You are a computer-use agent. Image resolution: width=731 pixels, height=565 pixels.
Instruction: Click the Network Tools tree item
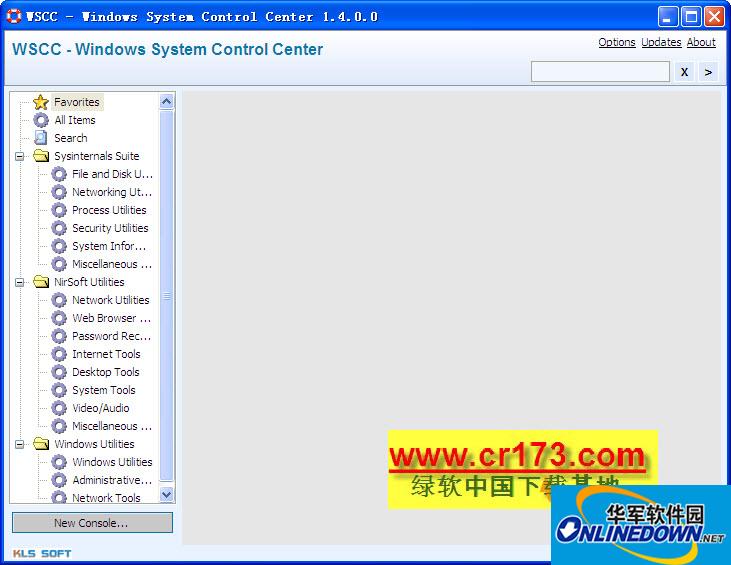pos(106,498)
